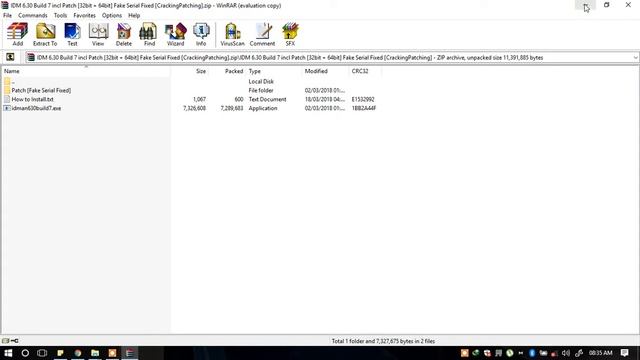Open File Explorer from the taskbar
This screenshot has height=360, width=640.
click(95, 353)
